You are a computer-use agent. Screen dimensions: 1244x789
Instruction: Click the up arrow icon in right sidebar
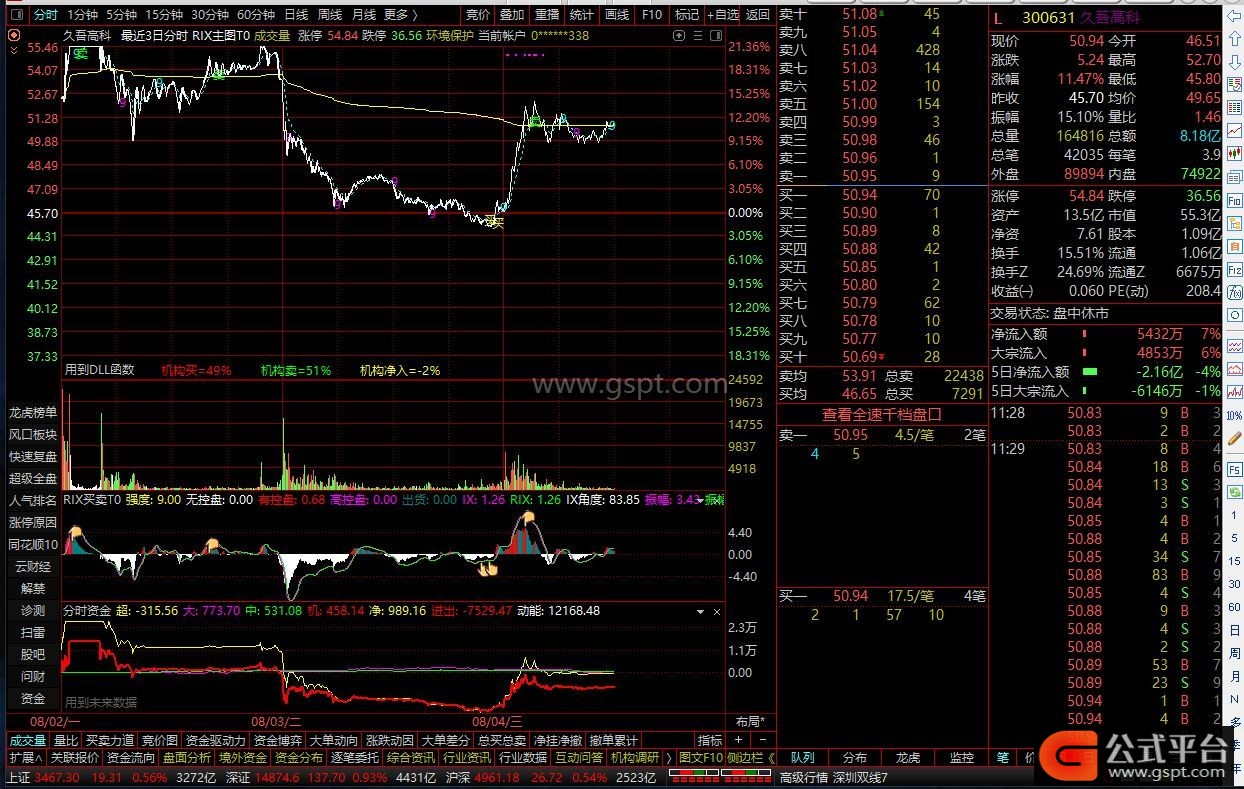coord(1233,39)
